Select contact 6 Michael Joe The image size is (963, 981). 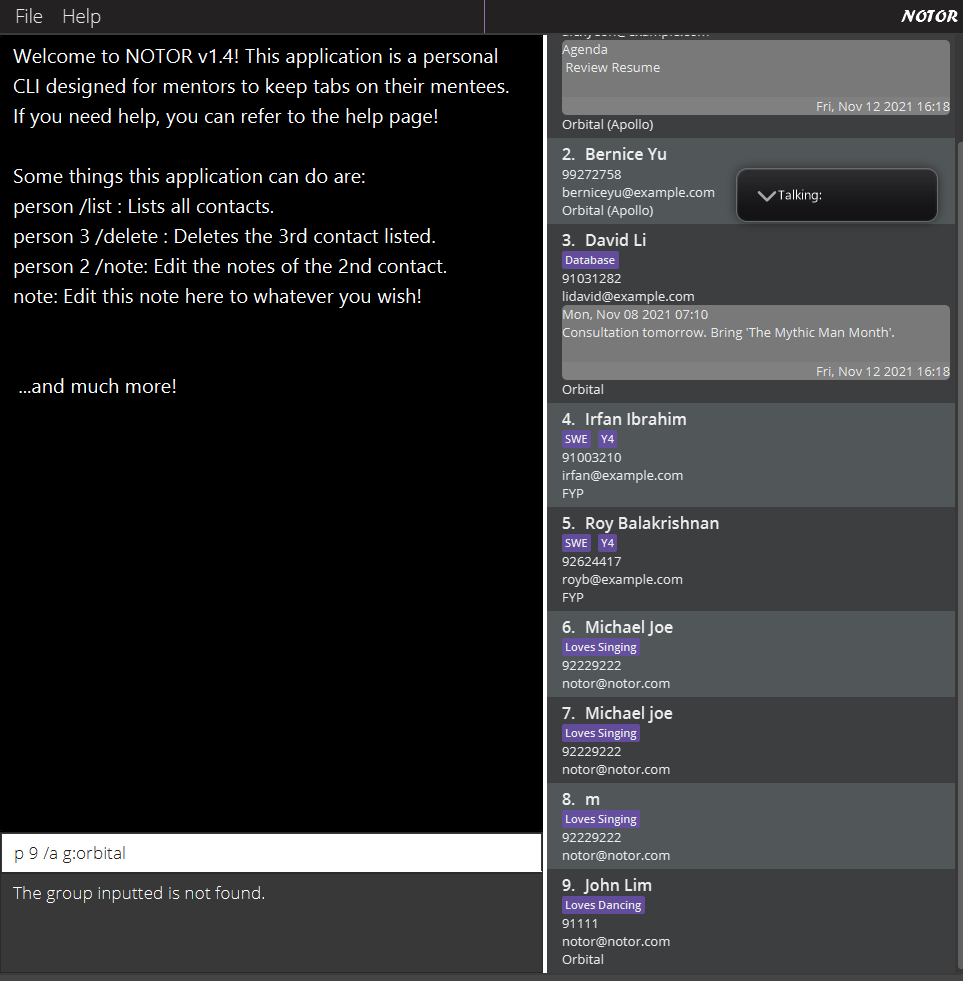(751, 654)
